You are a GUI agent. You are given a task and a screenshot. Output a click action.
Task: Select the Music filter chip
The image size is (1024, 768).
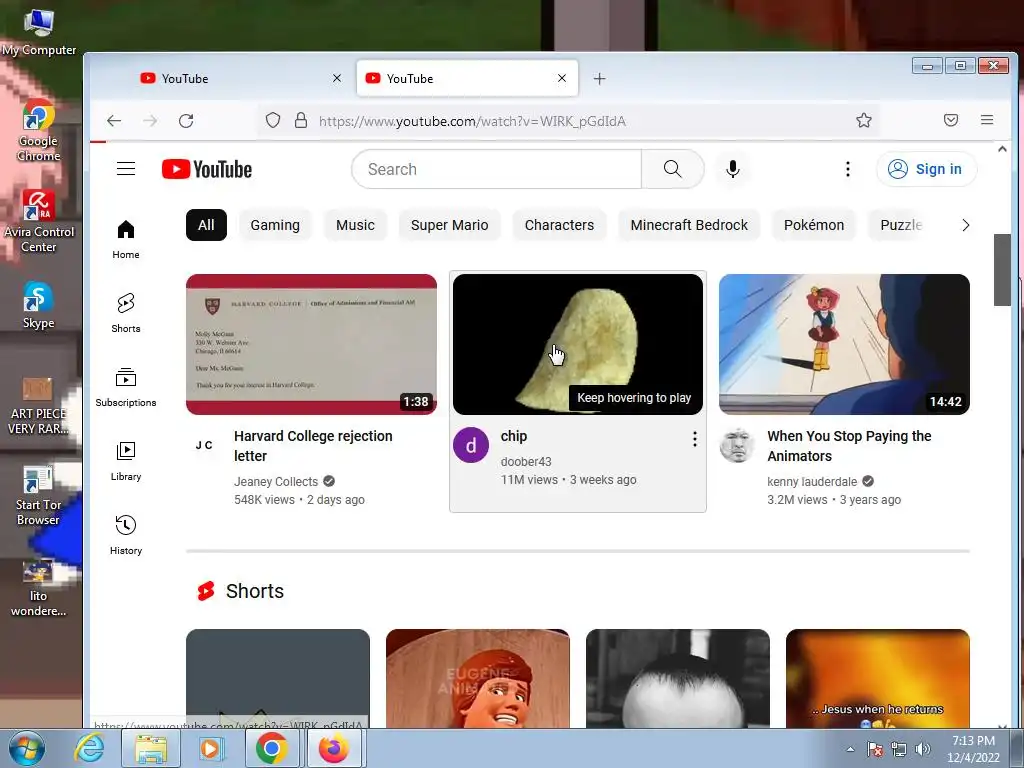355,225
